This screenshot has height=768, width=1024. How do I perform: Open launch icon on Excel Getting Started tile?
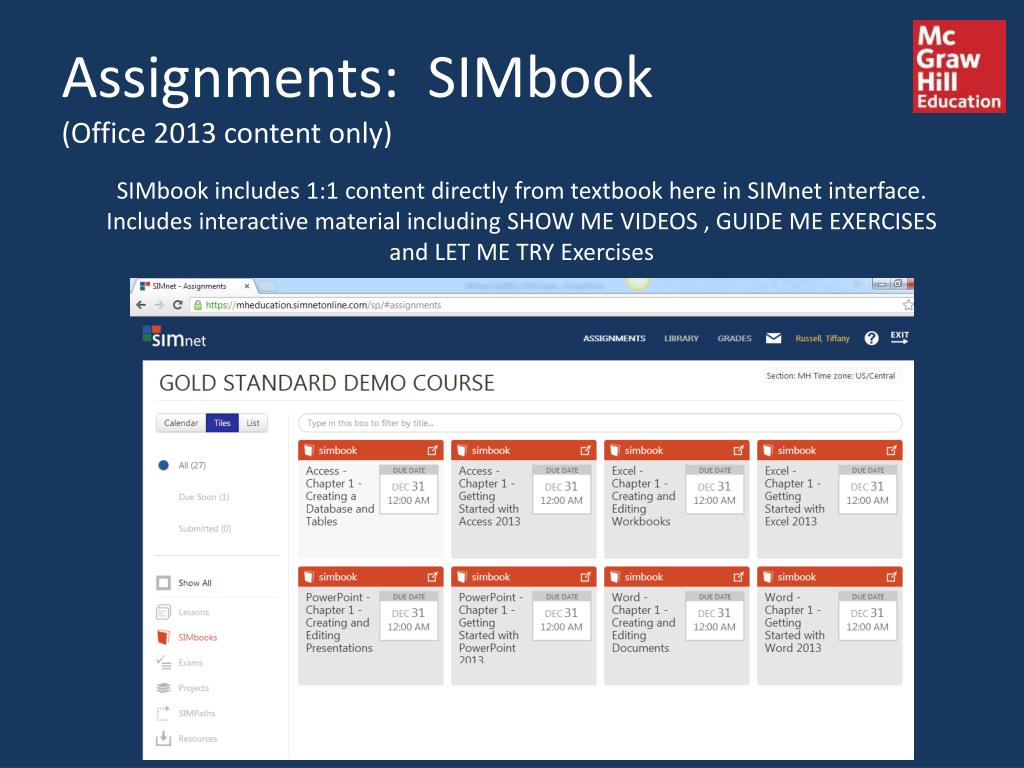891,450
